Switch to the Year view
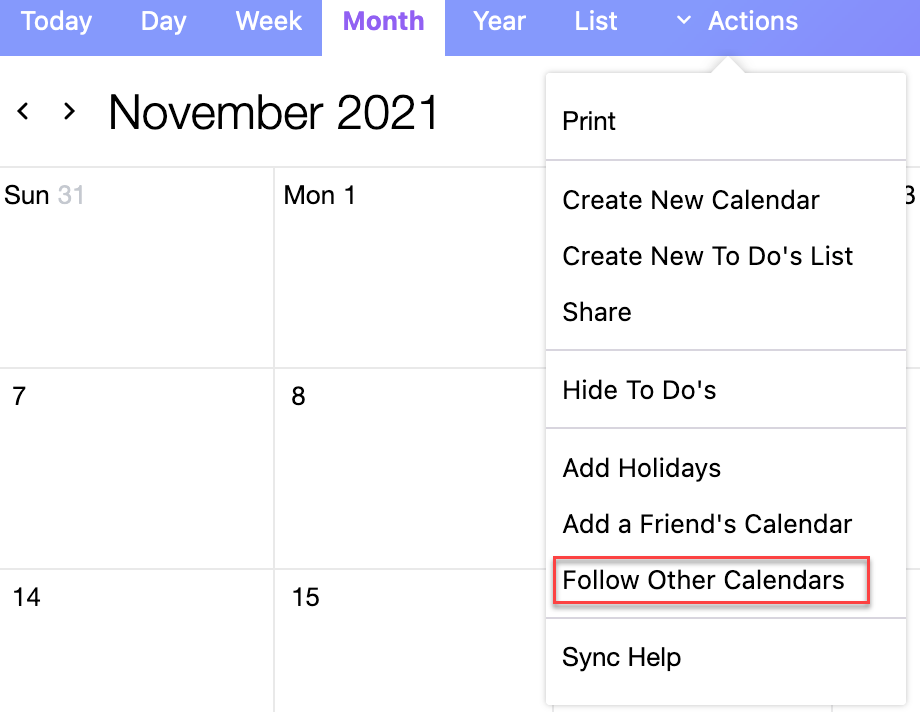The height and width of the screenshot is (712, 920). point(499,21)
